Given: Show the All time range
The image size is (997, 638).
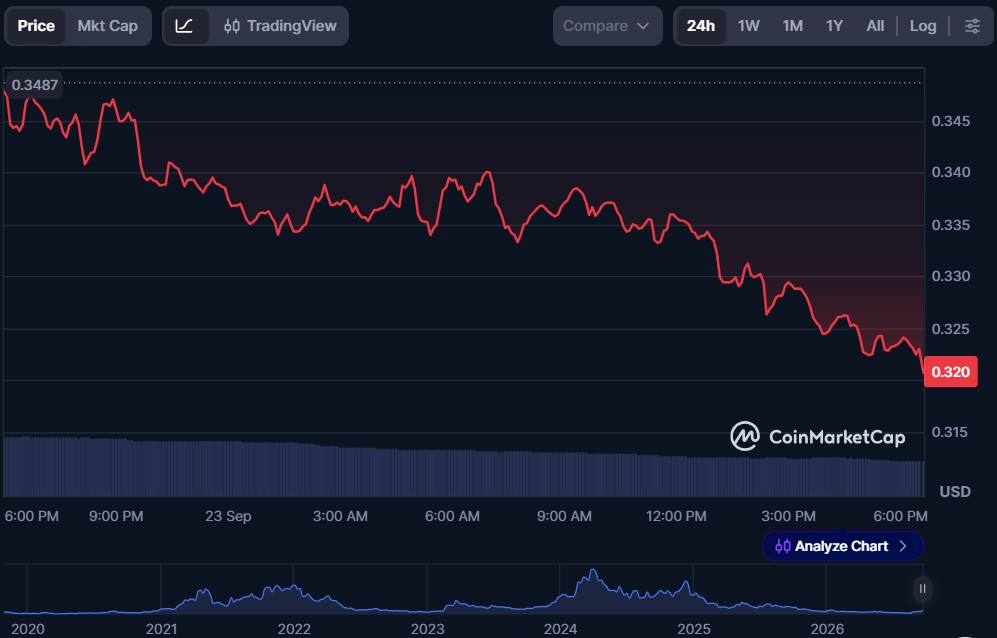Looking at the screenshot, I should [x=875, y=26].
